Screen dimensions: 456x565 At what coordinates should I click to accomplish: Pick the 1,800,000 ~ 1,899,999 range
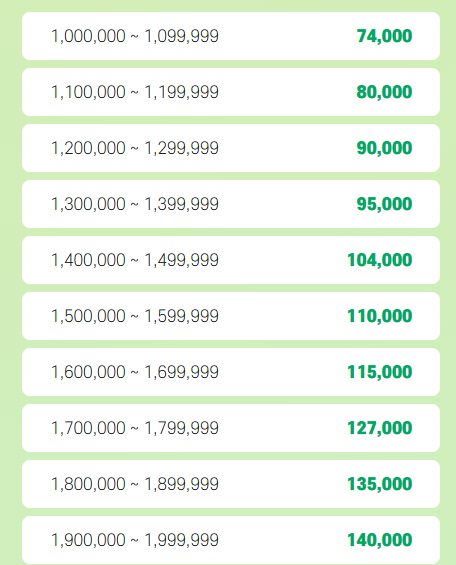[x=135, y=484]
